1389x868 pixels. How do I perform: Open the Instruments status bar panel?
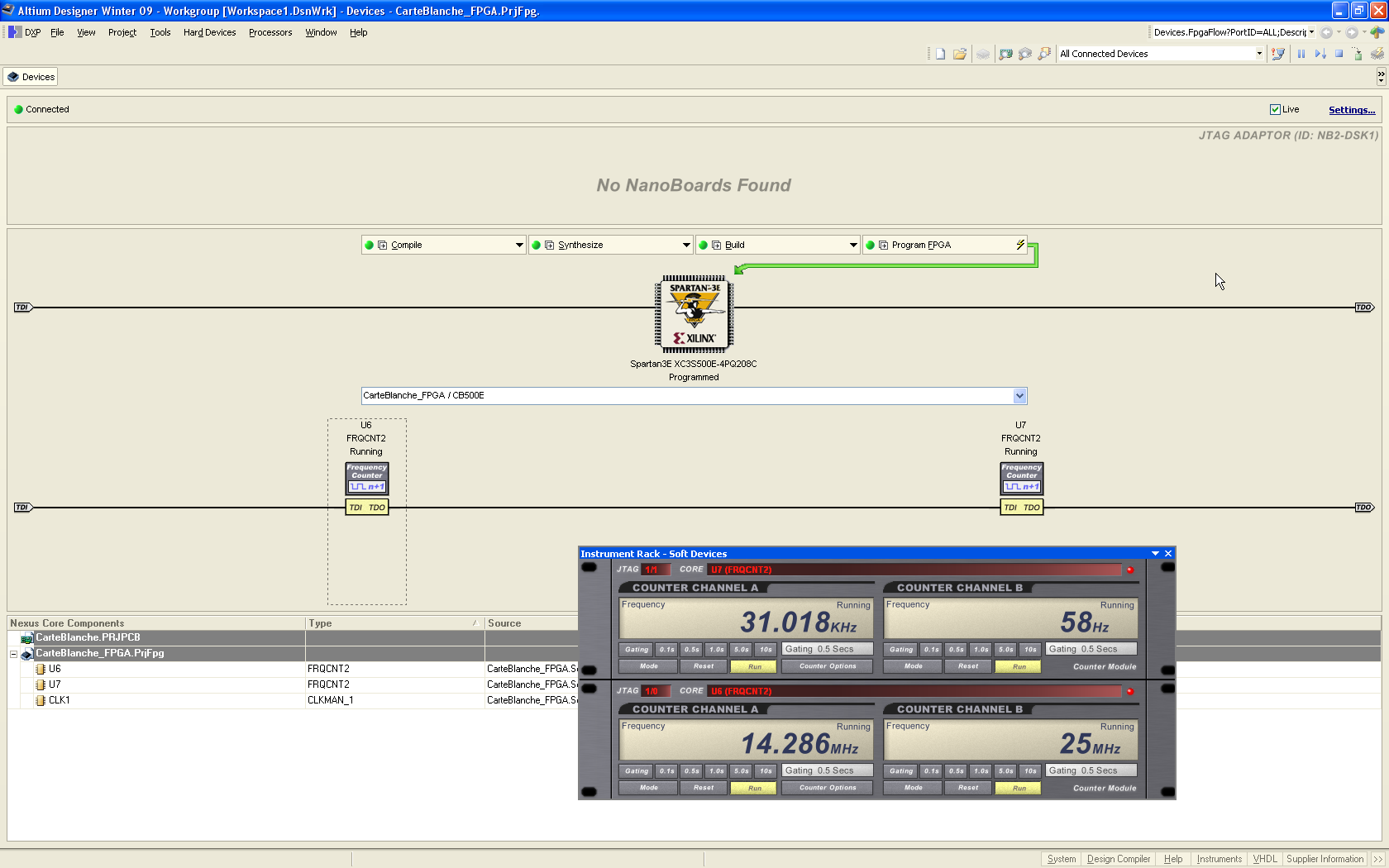coord(1219,859)
